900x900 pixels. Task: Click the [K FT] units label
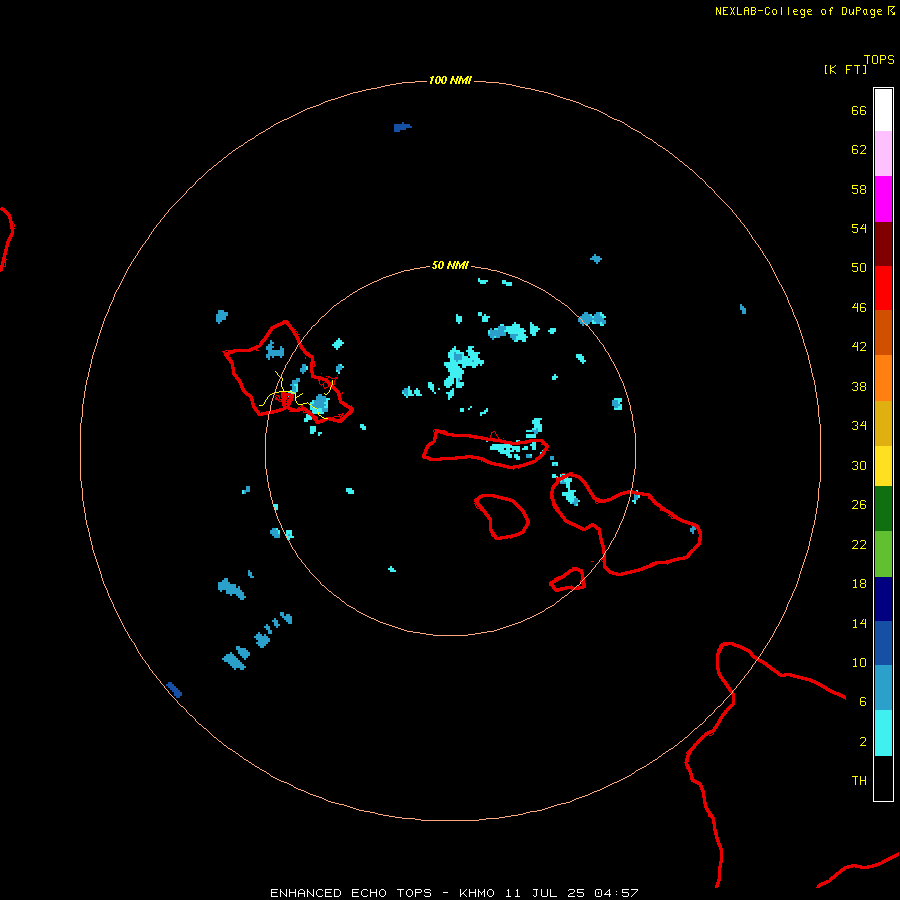click(x=845, y=69)
